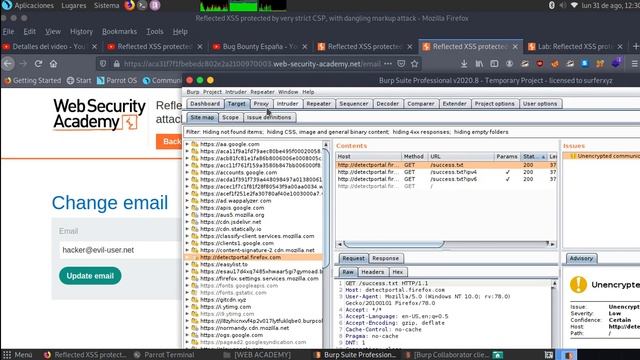Viewport: 640px width, 360px height.
Task: Expand the https://easylist.to node
Action: coord(187,264)
